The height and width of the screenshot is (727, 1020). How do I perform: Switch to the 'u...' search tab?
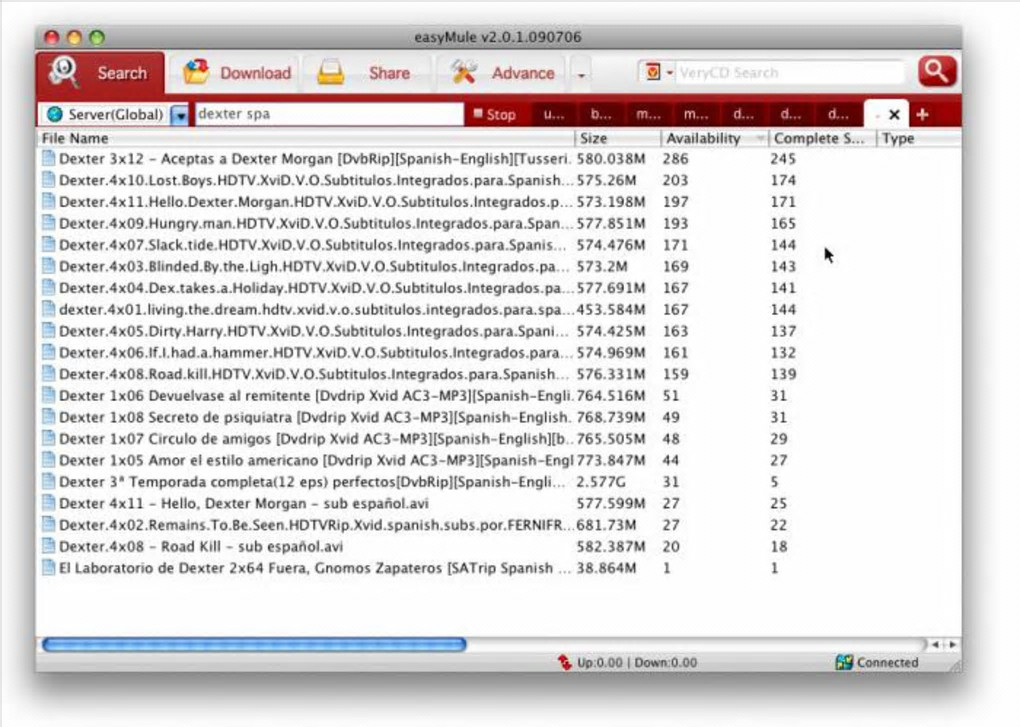click(554, 114)
